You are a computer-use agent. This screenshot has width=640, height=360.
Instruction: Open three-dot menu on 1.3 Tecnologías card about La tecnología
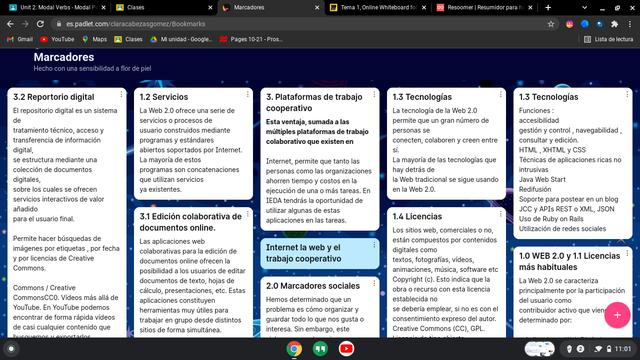coord(501,94)
